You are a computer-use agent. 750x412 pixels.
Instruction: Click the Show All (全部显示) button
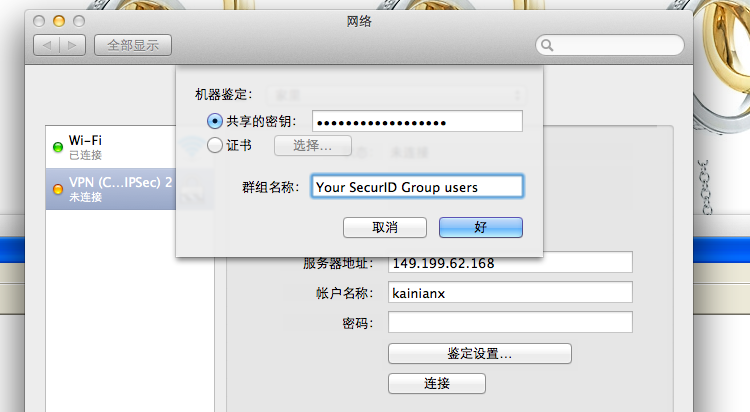133,45
